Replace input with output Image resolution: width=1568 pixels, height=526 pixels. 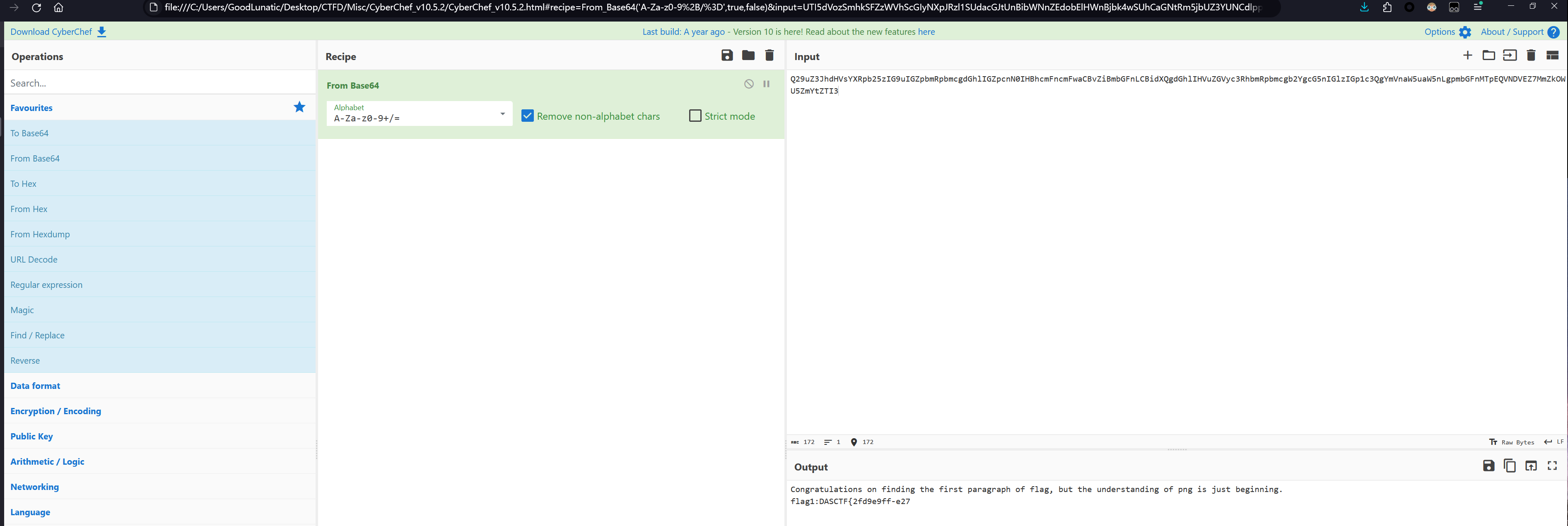[x=1531, y=466]
